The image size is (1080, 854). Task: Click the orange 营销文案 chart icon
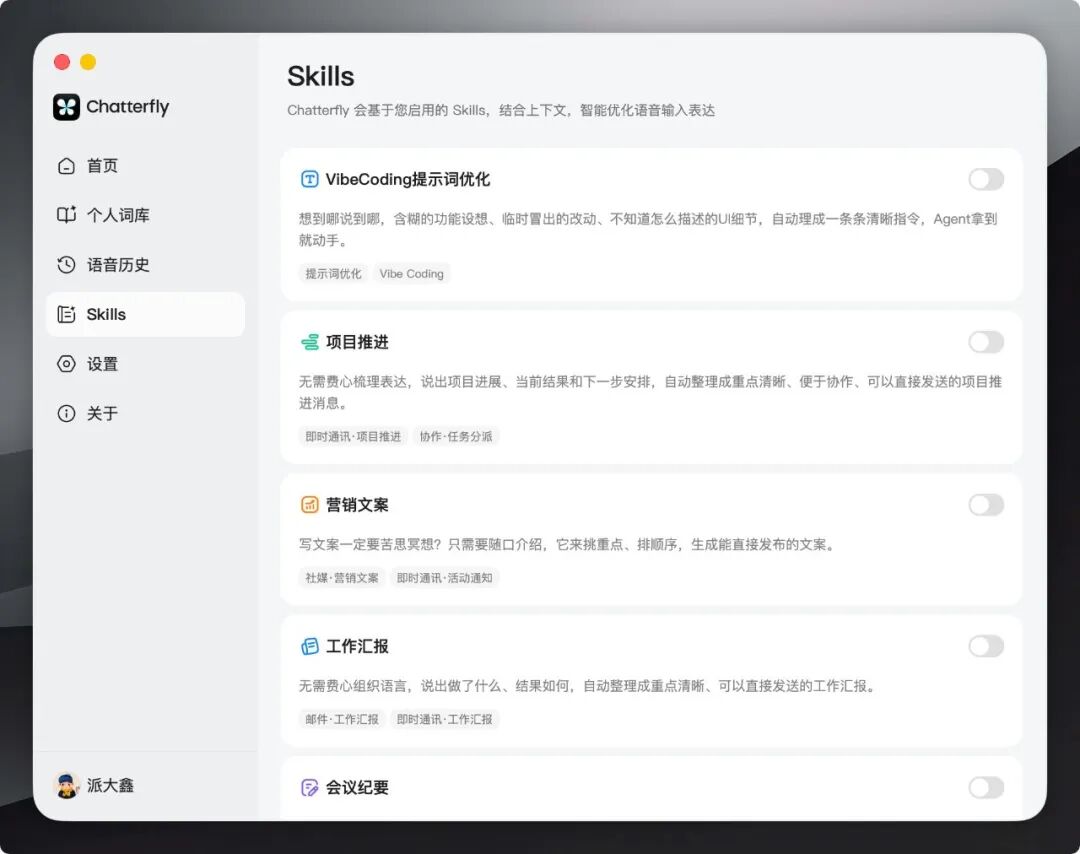[x=309, y=505]
